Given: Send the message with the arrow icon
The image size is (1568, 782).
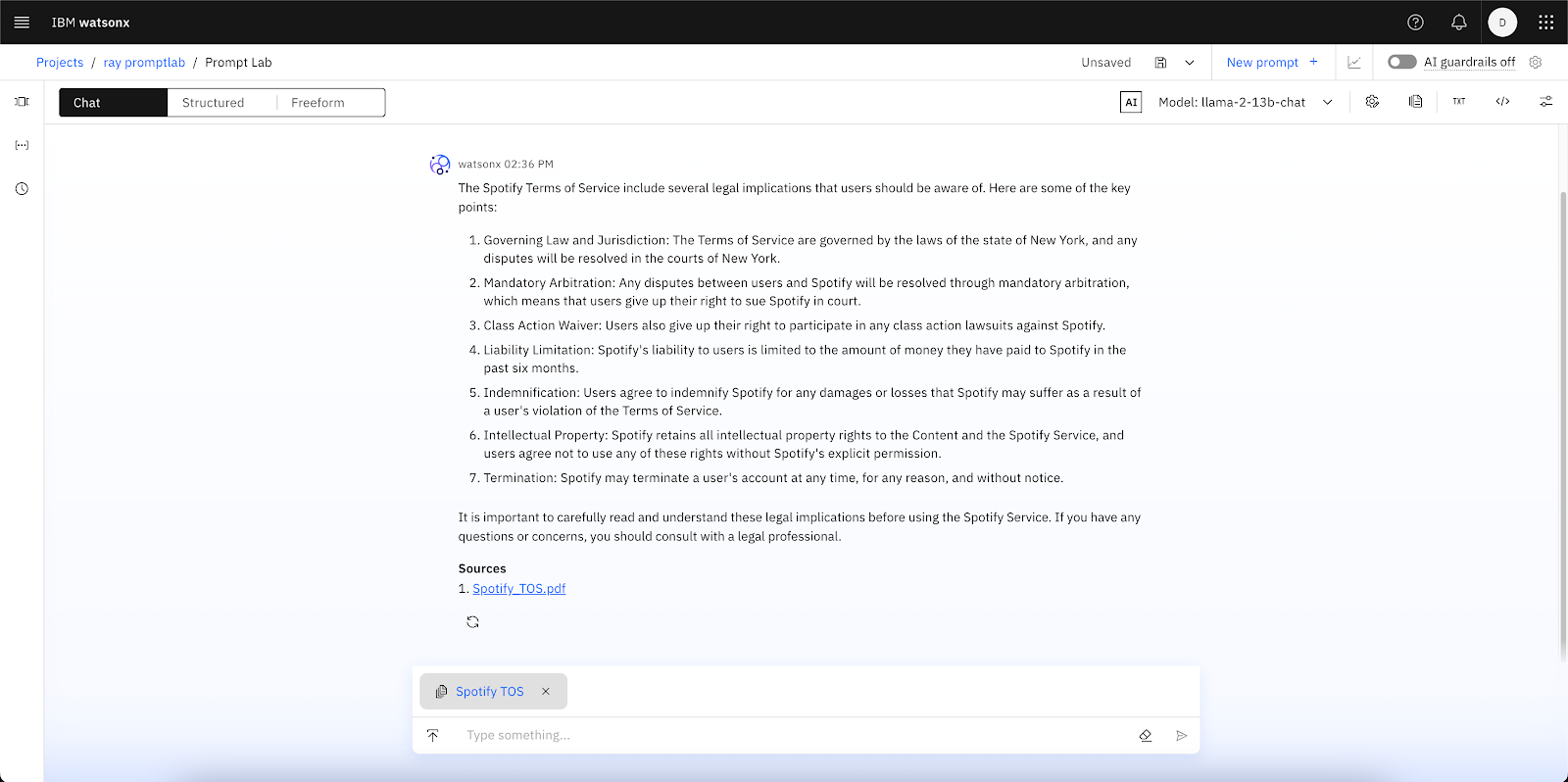Looking at the screenshot, I should [x=1182, y=735].
